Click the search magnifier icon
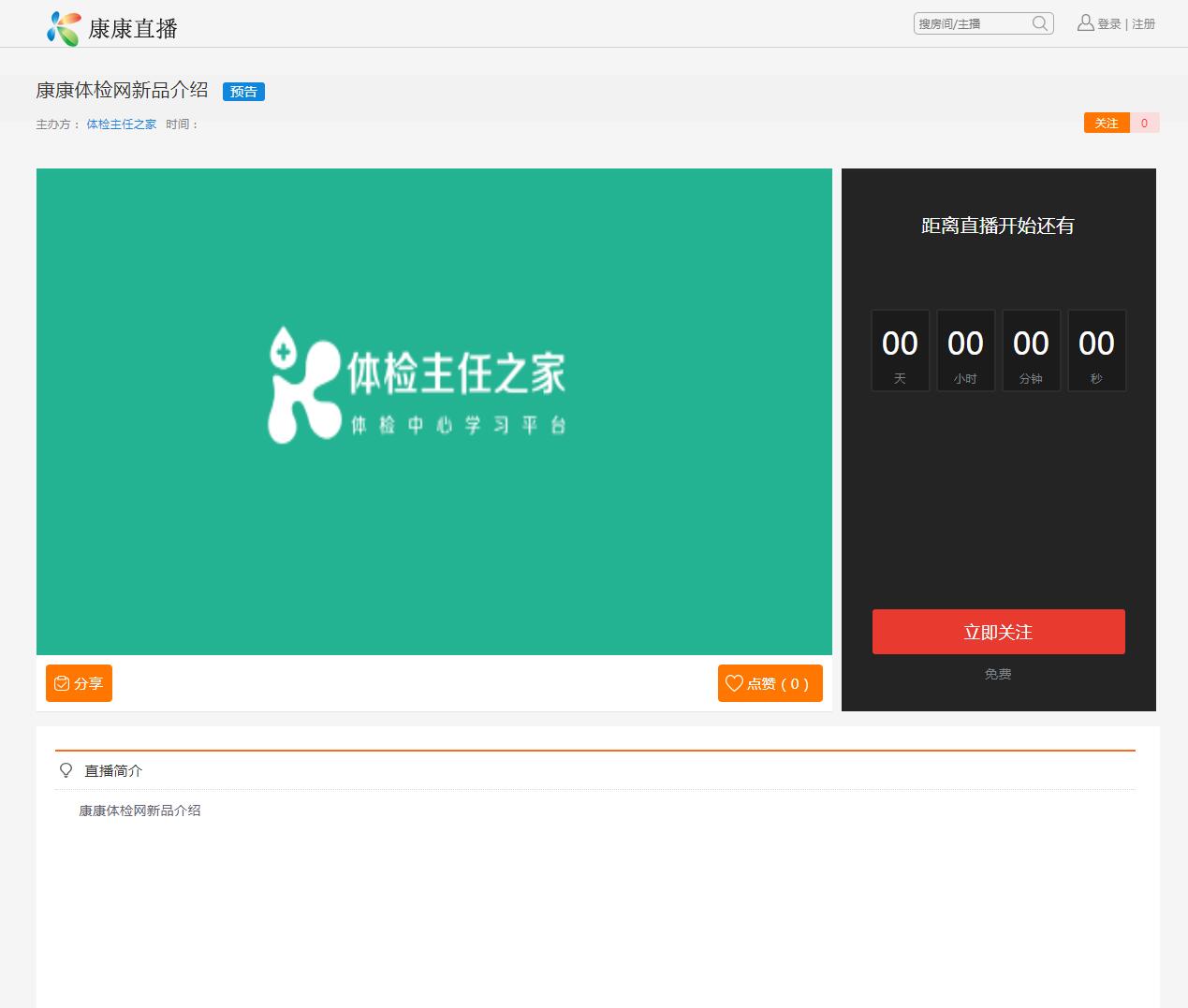 coord(1040,23)
